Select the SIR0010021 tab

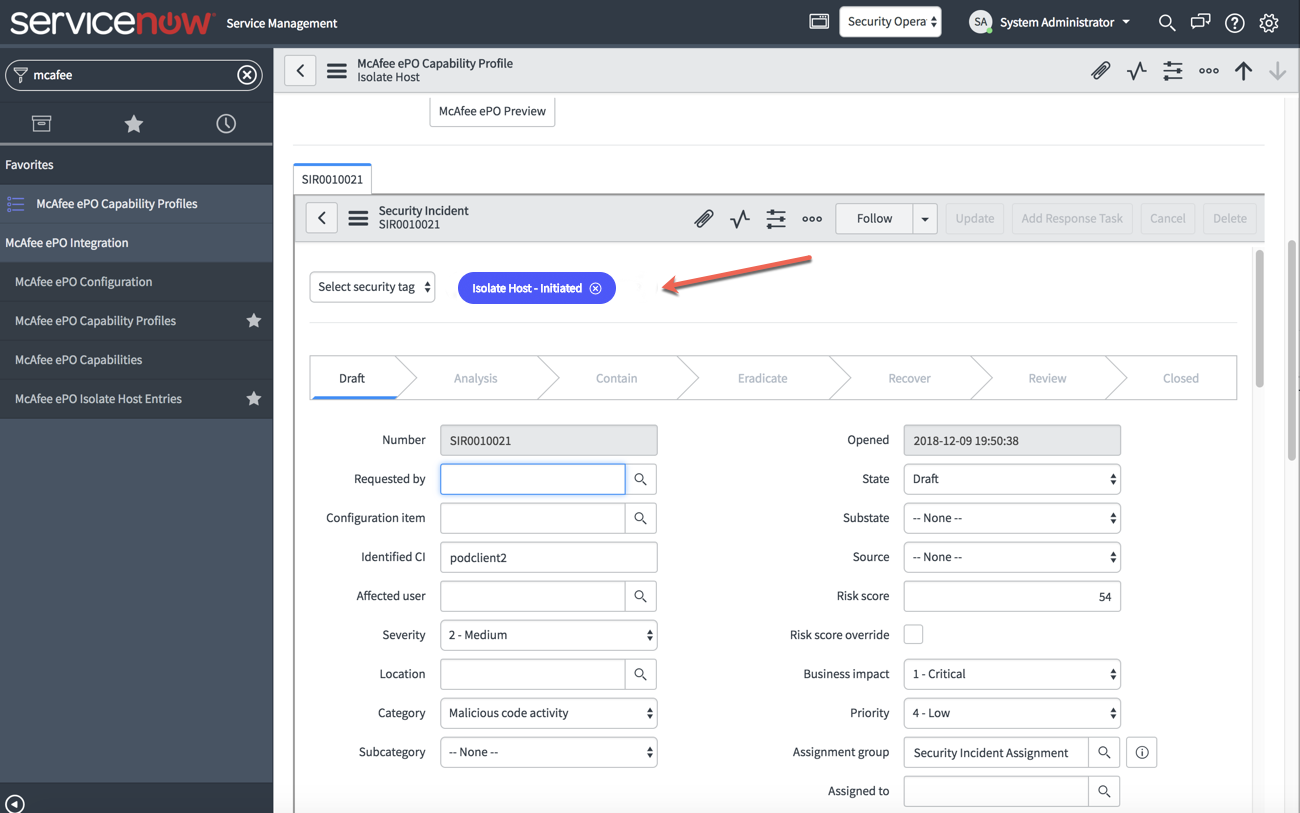(332, 179)
